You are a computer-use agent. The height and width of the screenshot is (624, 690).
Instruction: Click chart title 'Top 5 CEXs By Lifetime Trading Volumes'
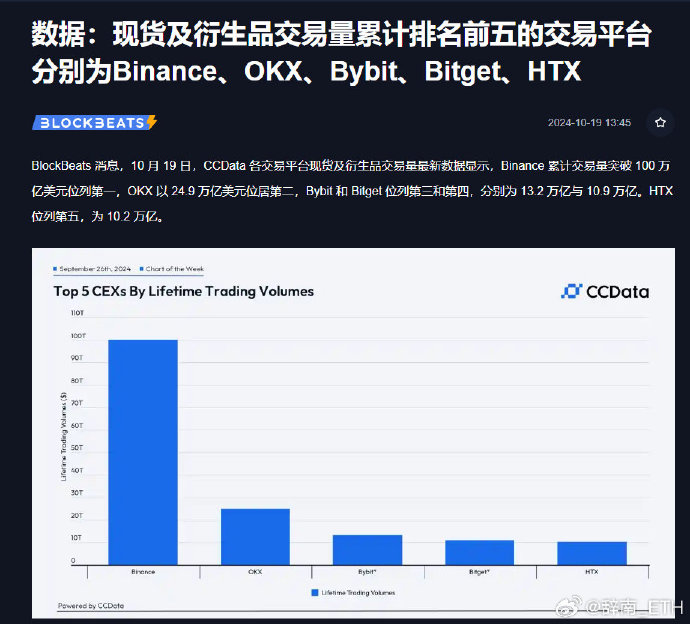coord(184,291)
